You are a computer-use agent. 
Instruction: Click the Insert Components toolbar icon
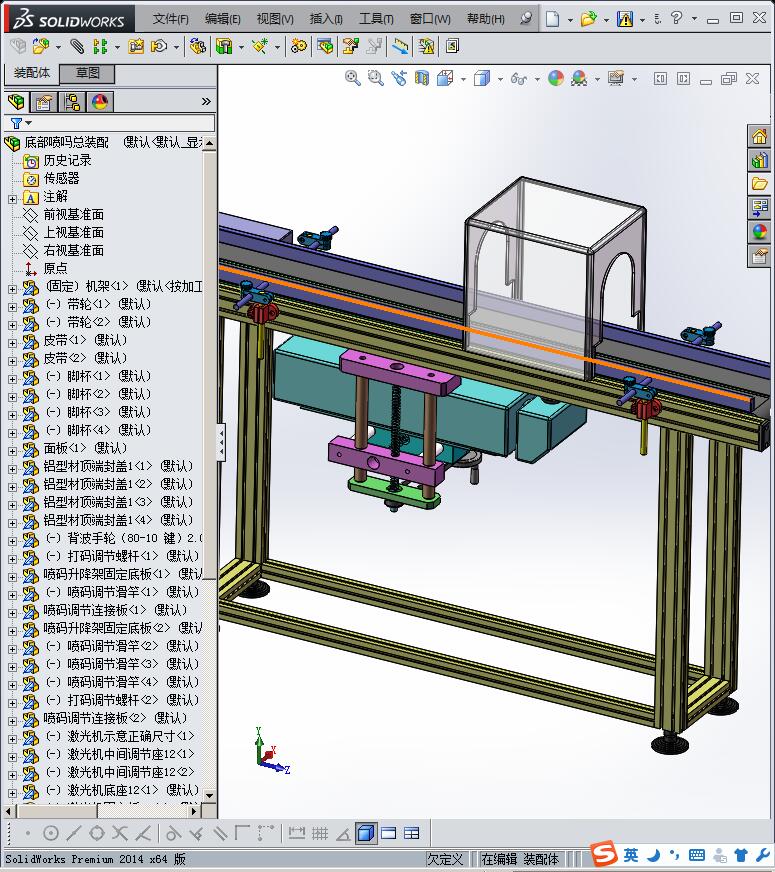[x=41, y=46]
